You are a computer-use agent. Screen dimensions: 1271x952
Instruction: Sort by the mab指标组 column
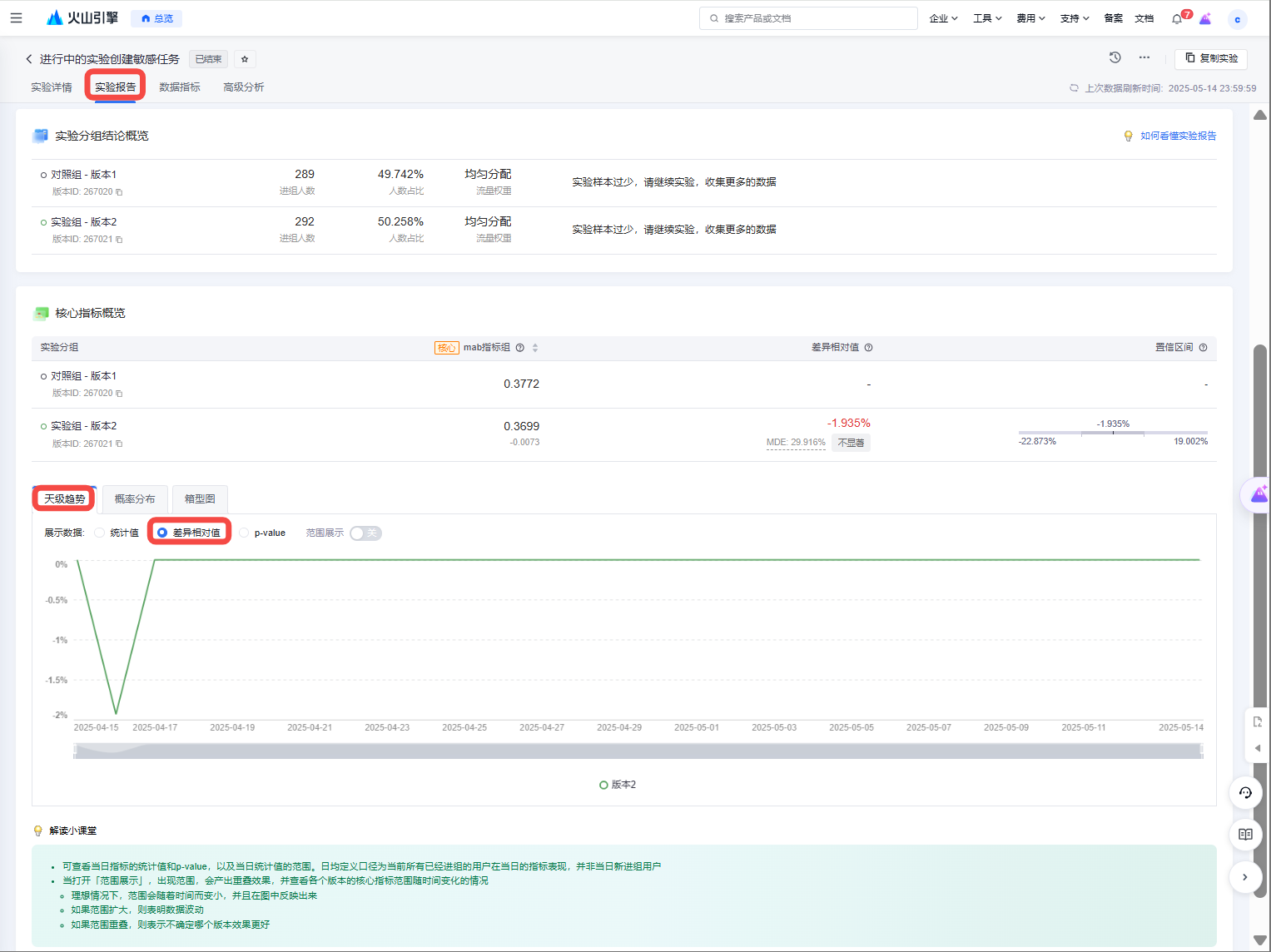[x=535, y=348]
